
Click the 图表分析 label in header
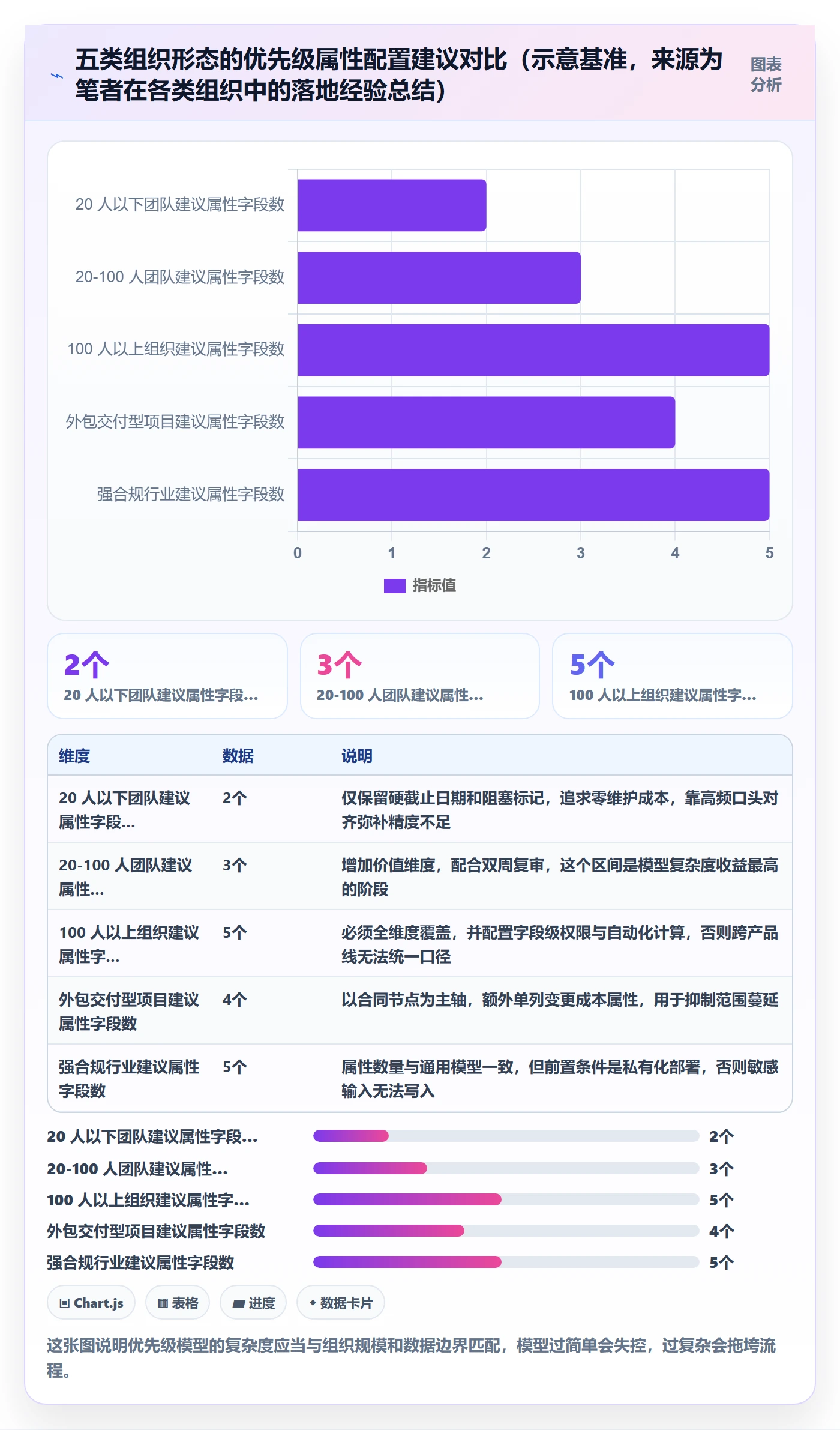(x=766, y=75)
